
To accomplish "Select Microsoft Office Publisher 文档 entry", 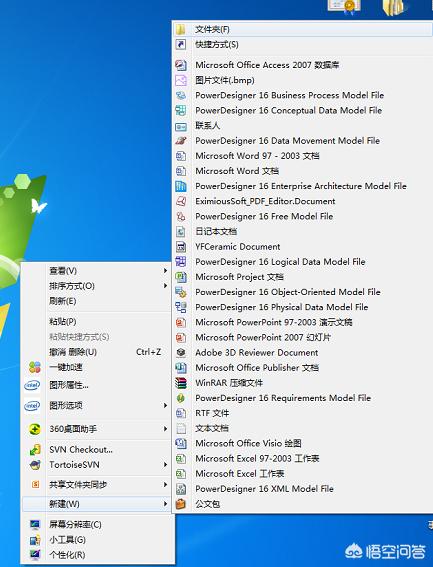I will click(303, 368).
